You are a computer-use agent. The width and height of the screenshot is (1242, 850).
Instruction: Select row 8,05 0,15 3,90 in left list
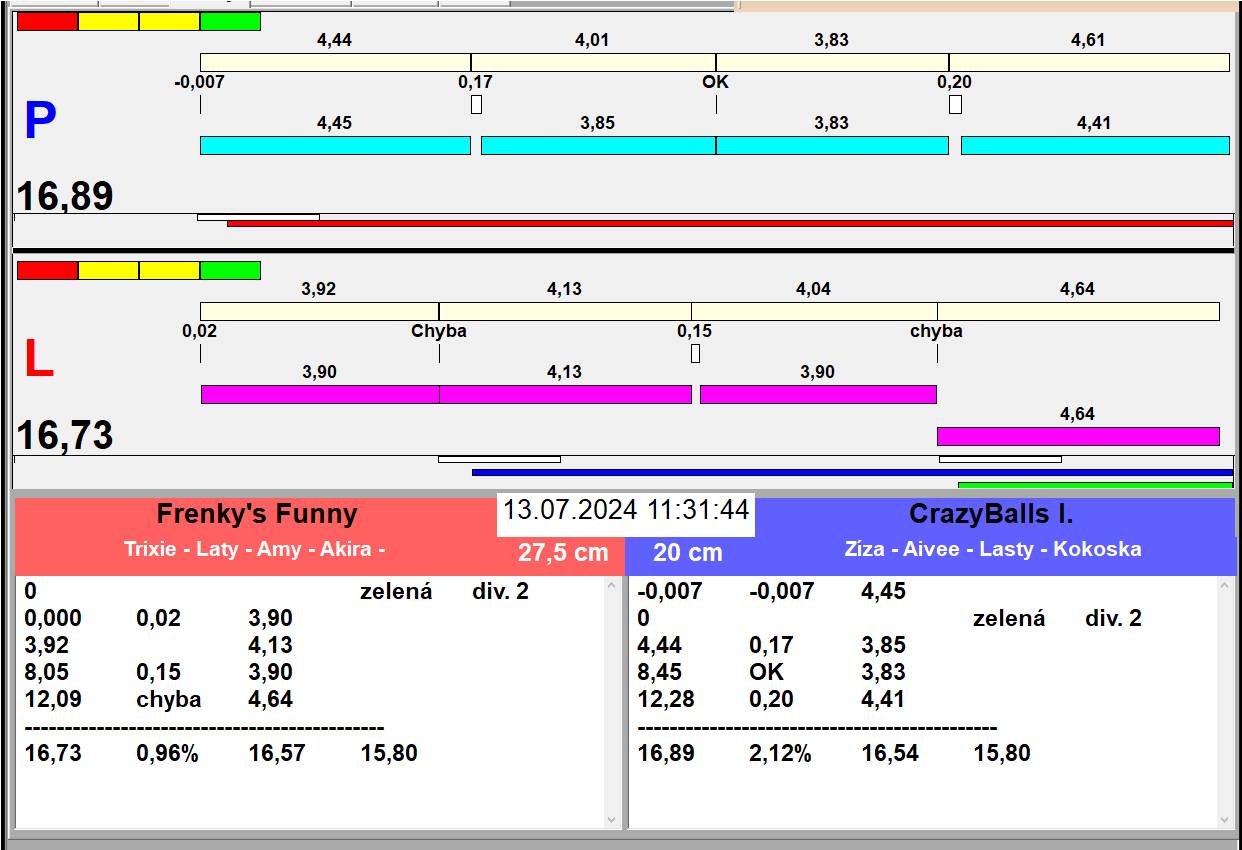[159, 672]
